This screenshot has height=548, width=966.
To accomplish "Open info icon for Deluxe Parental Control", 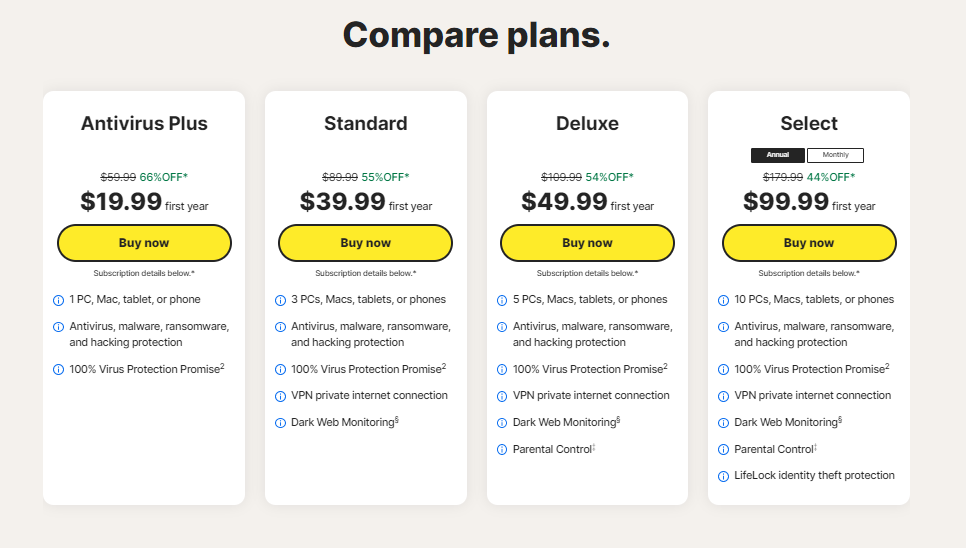I will tap(502, 450).
